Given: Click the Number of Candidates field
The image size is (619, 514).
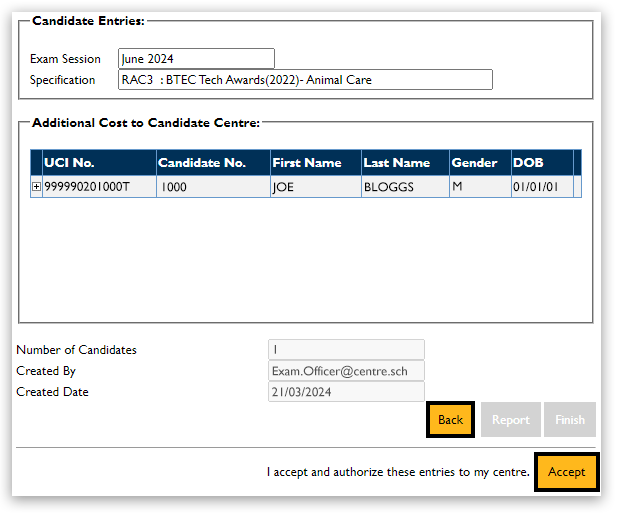Looking at the screenshot, I should point(346,350).
